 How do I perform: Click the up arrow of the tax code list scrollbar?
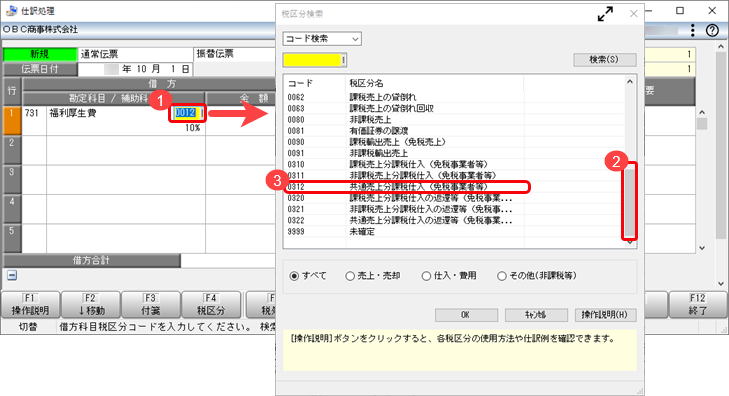[x=630, y=82]
